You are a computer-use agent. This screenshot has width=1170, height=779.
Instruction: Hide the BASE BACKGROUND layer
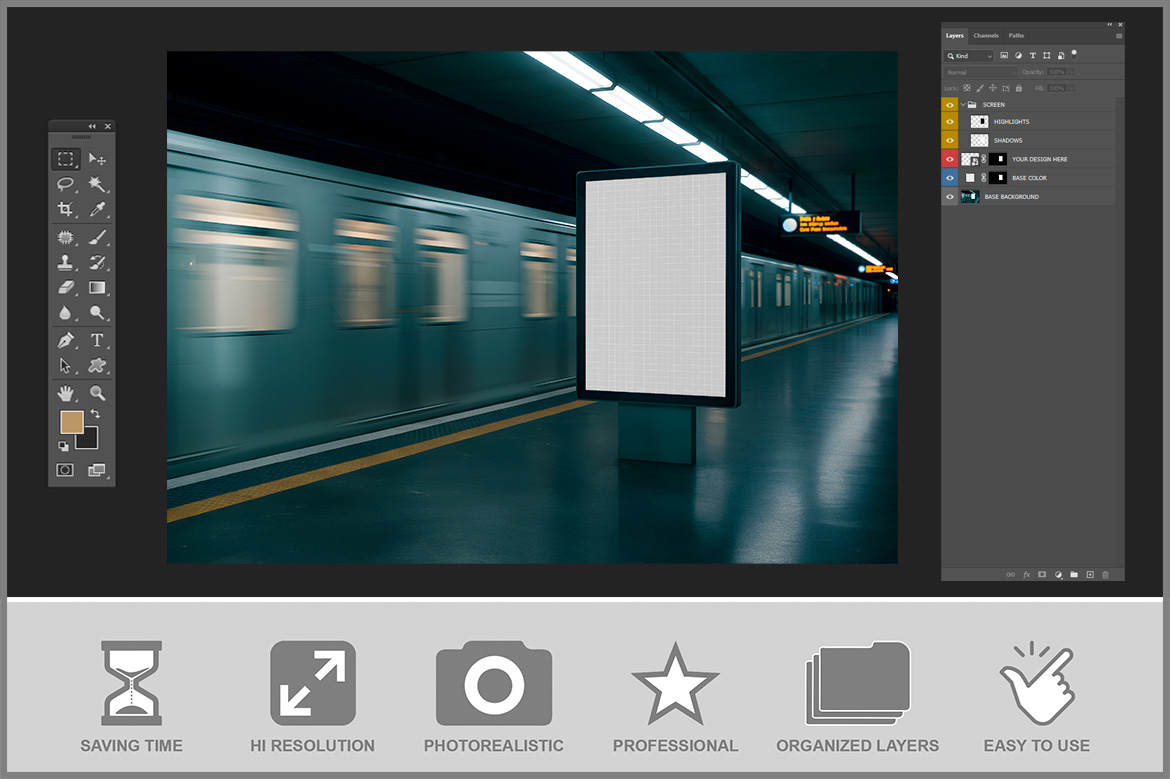[949, 197]
